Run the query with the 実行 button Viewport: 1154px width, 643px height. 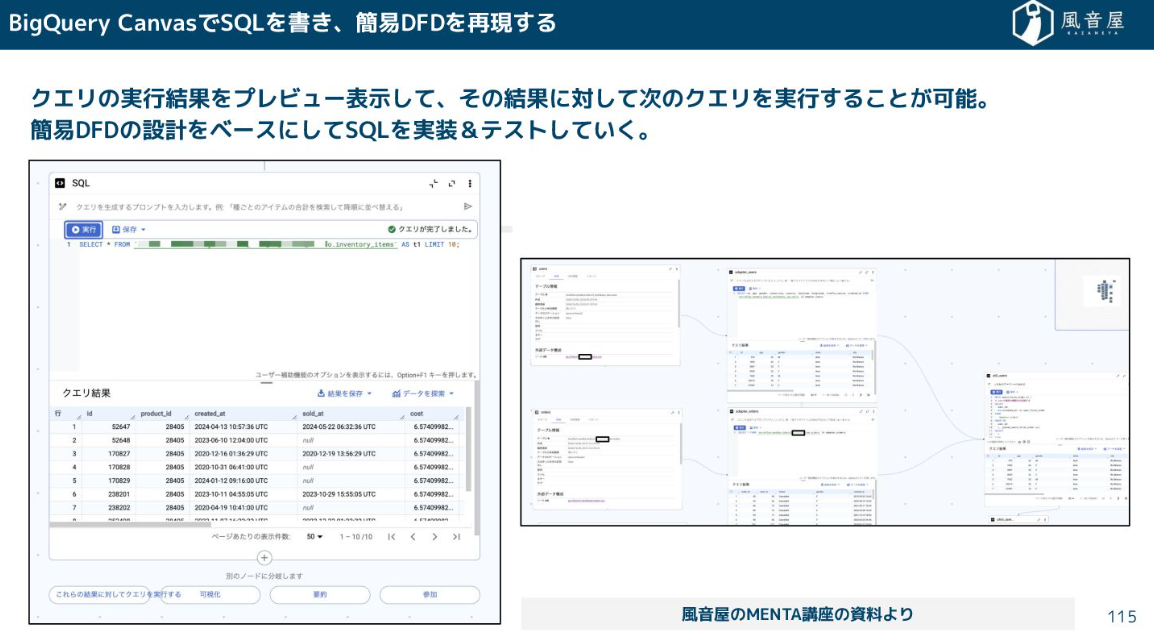point(84,229)
